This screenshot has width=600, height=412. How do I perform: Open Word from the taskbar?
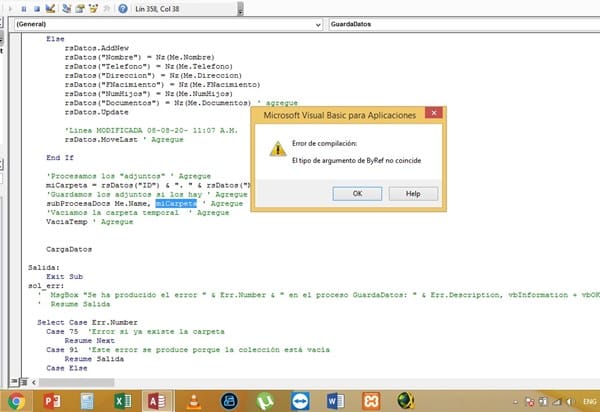pyautogui.click(x=333, y=400)
